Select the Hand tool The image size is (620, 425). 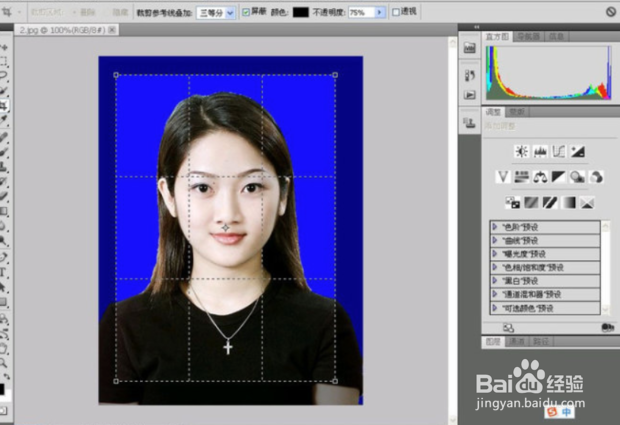[3, 348]
